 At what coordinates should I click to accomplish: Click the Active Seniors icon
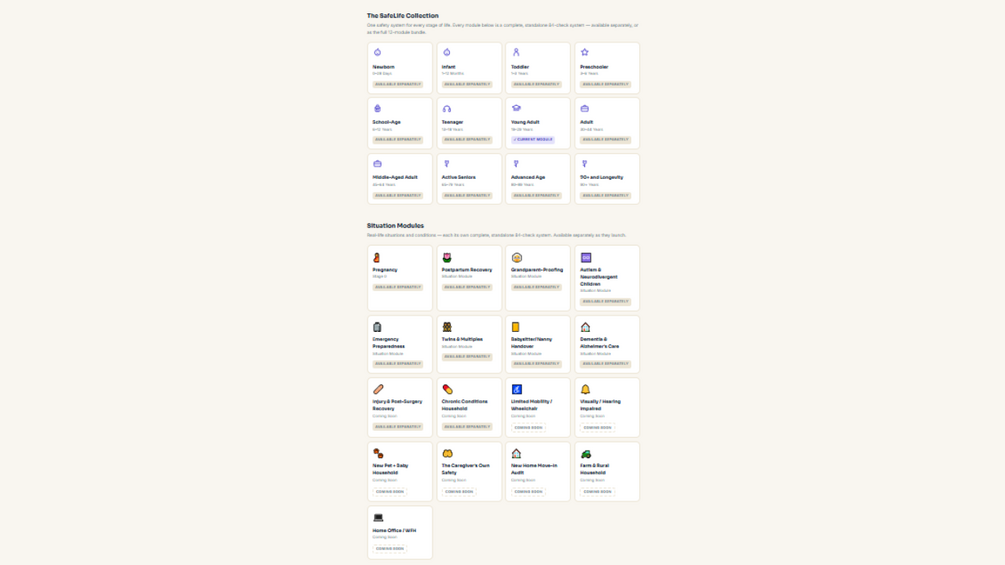pos(447,164)
